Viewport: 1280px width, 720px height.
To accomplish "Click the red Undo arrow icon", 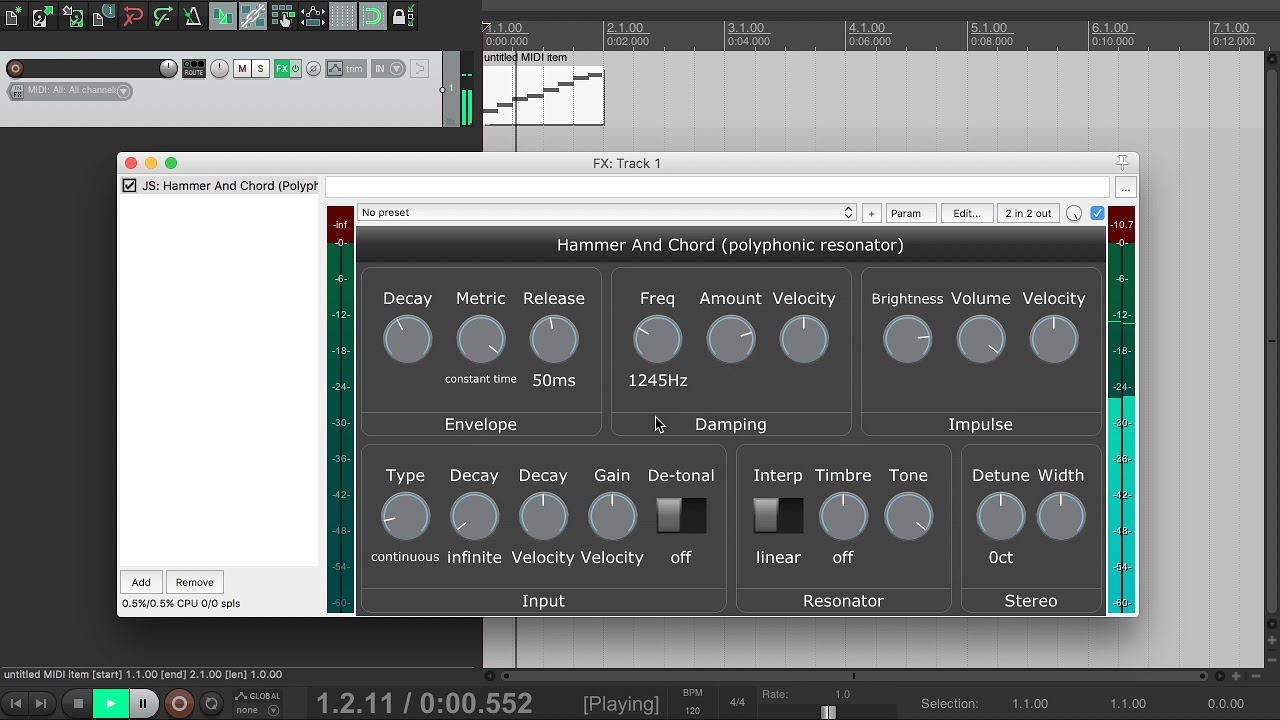I will (x=133, y=17).
